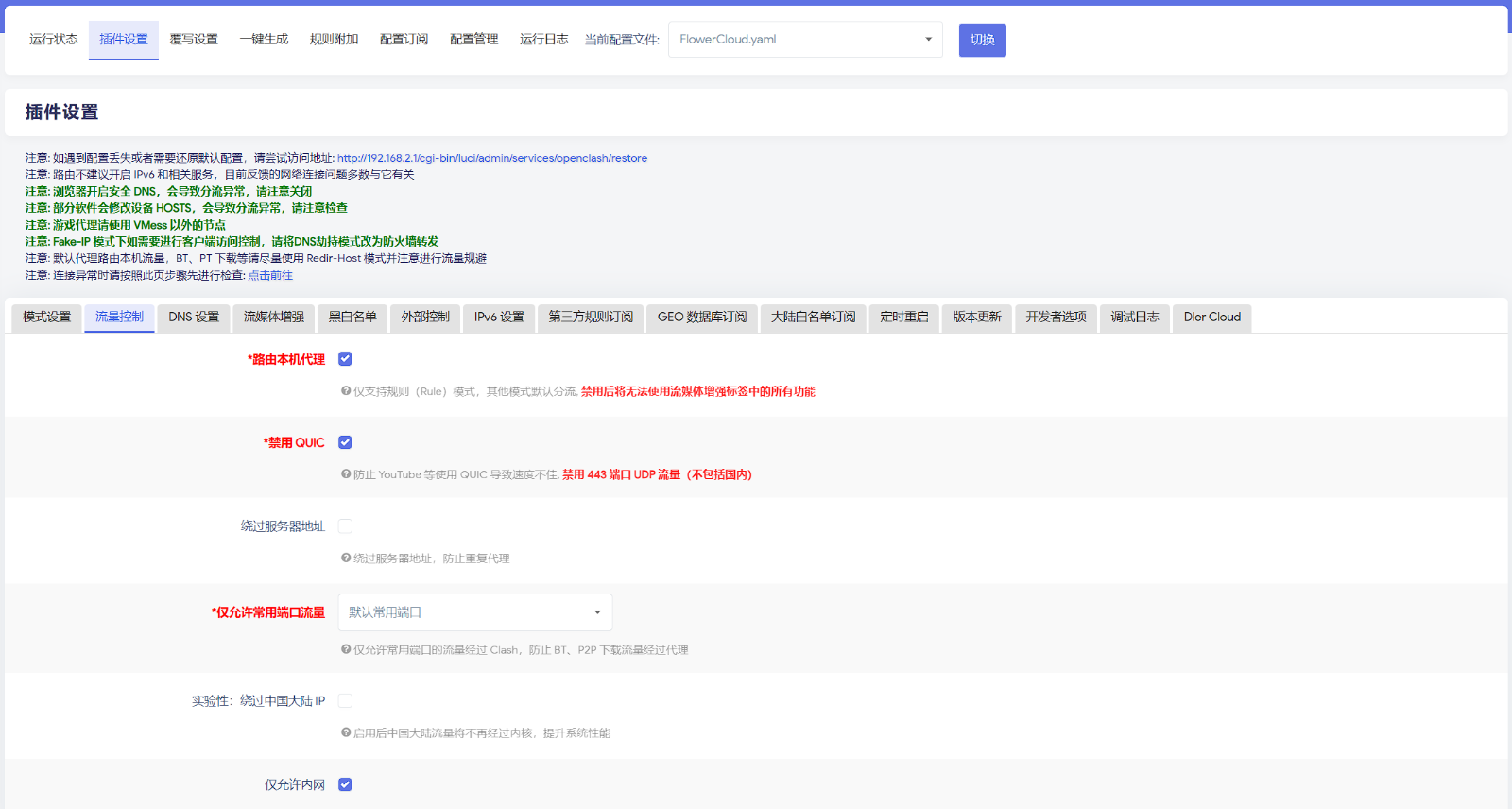This screenshot has height=809, width=1512.
Task: Switch to the 模式设置 sub-tab
Action: coord(47,318)
